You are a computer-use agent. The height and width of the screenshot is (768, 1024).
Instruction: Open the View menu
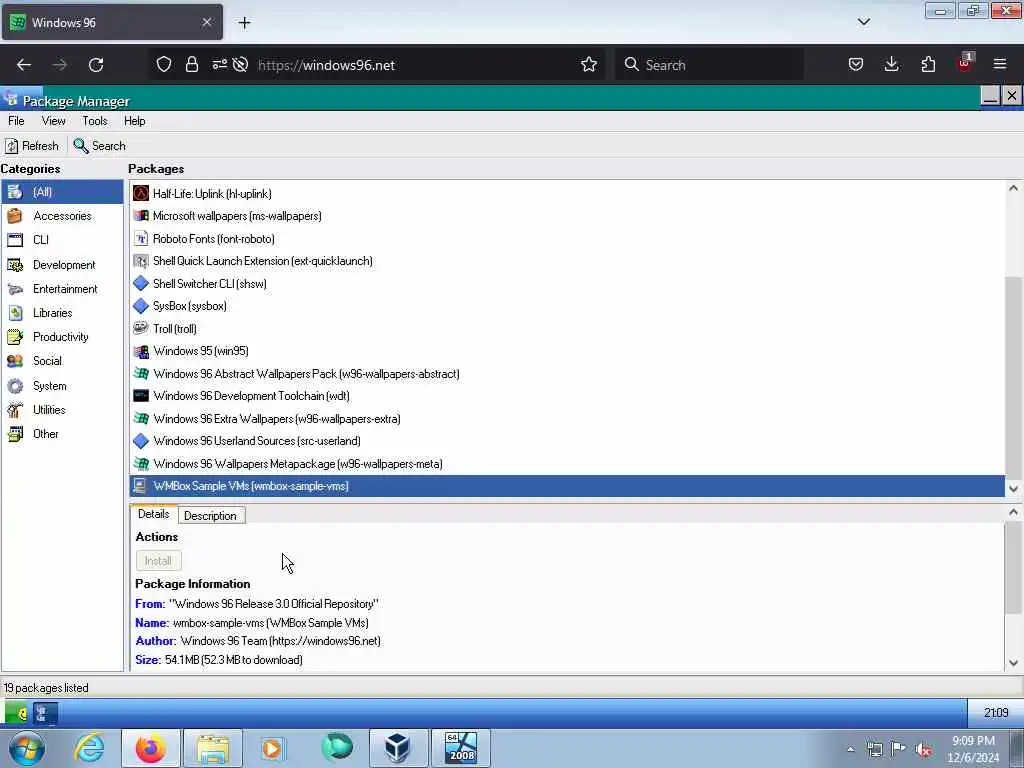coord(54,121)
